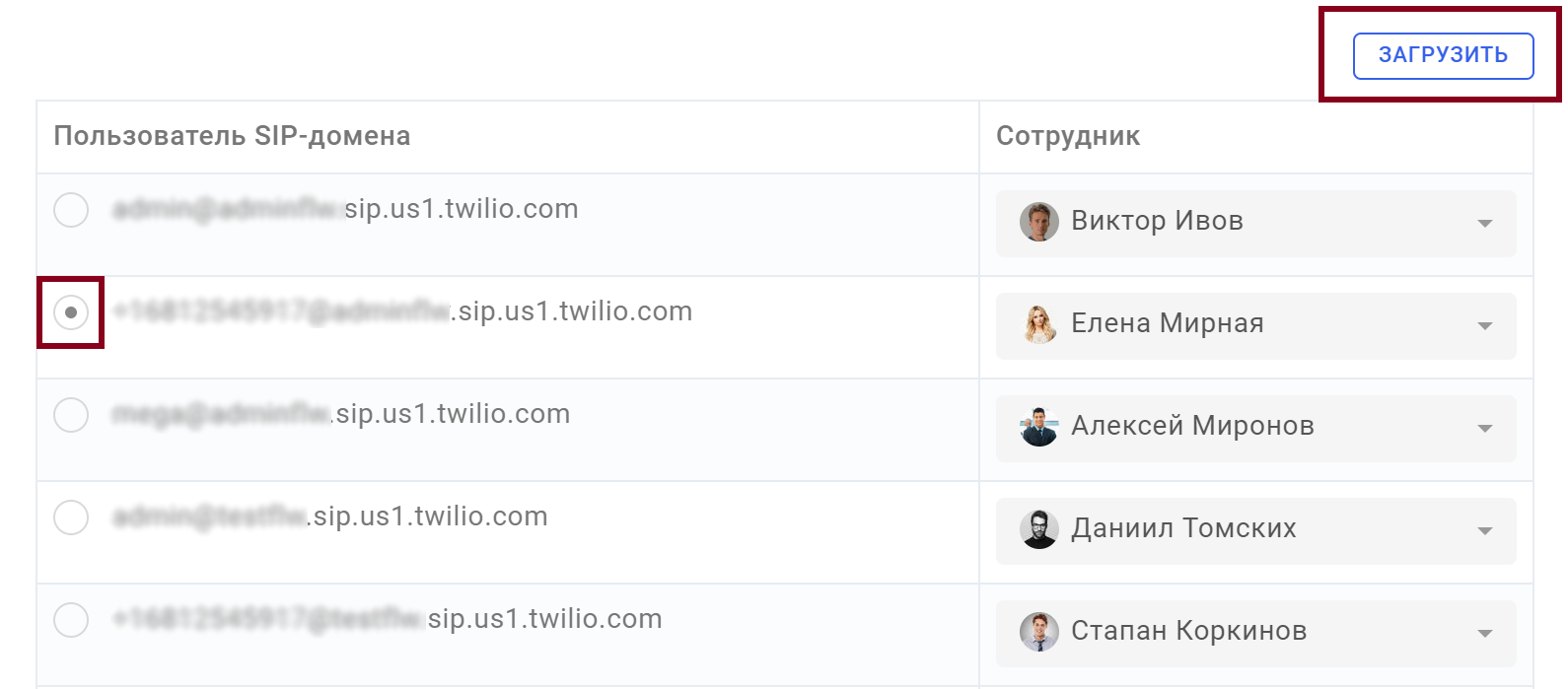Click Стапан Коркинов's avatar photo
This screenshot has height=689, width=1568.
(x=1038, y=632)
